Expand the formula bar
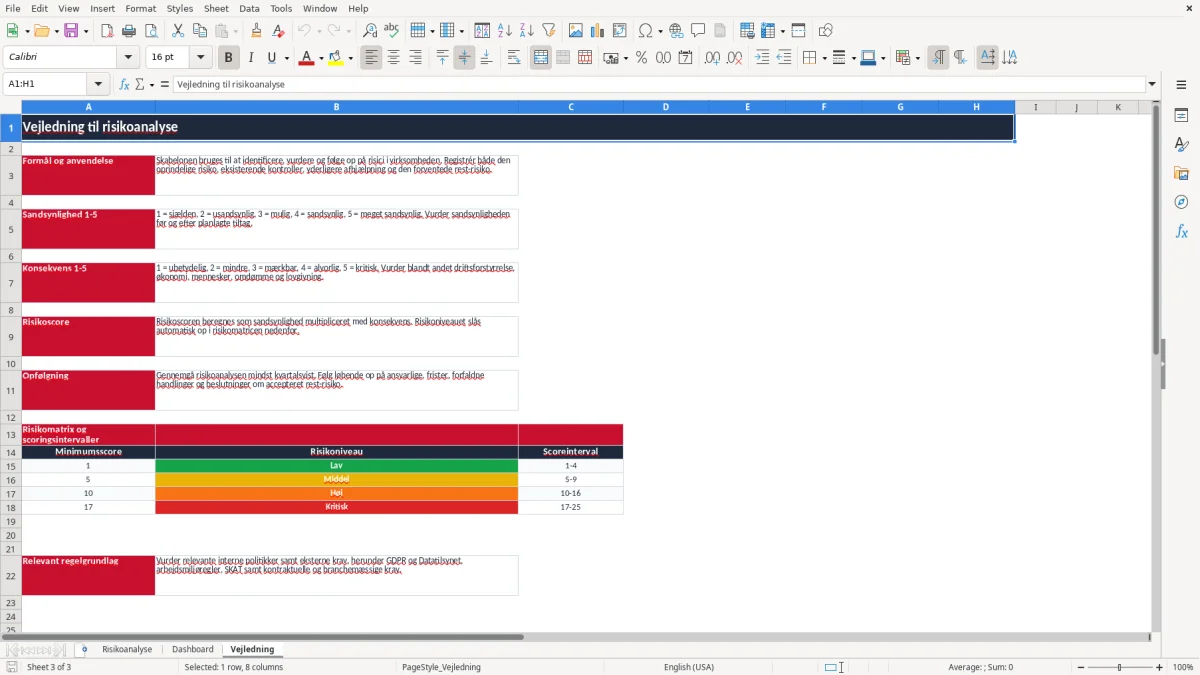Image resolution: width=1200 pixels, height=675 pixels. pyautogui.click(x=1152, y=84)
